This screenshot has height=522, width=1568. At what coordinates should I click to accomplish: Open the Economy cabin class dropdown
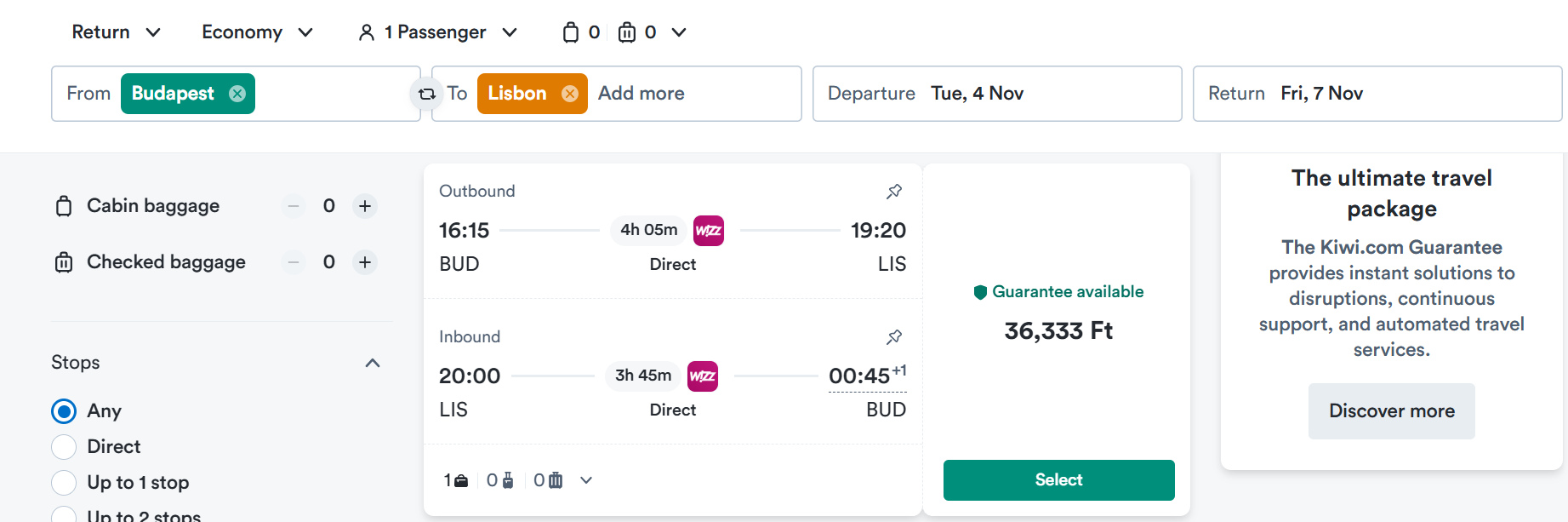pyautogui.click(x=258, y=32)
